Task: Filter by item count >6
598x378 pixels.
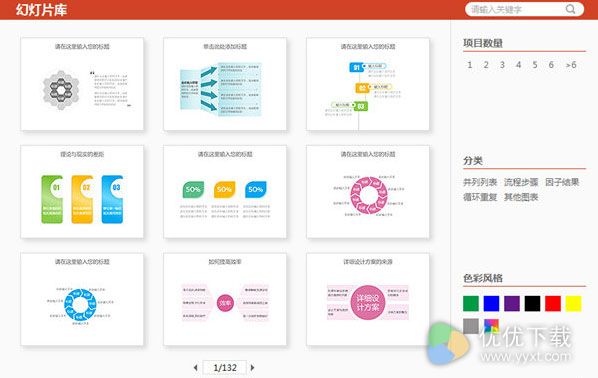Action: 571,65
